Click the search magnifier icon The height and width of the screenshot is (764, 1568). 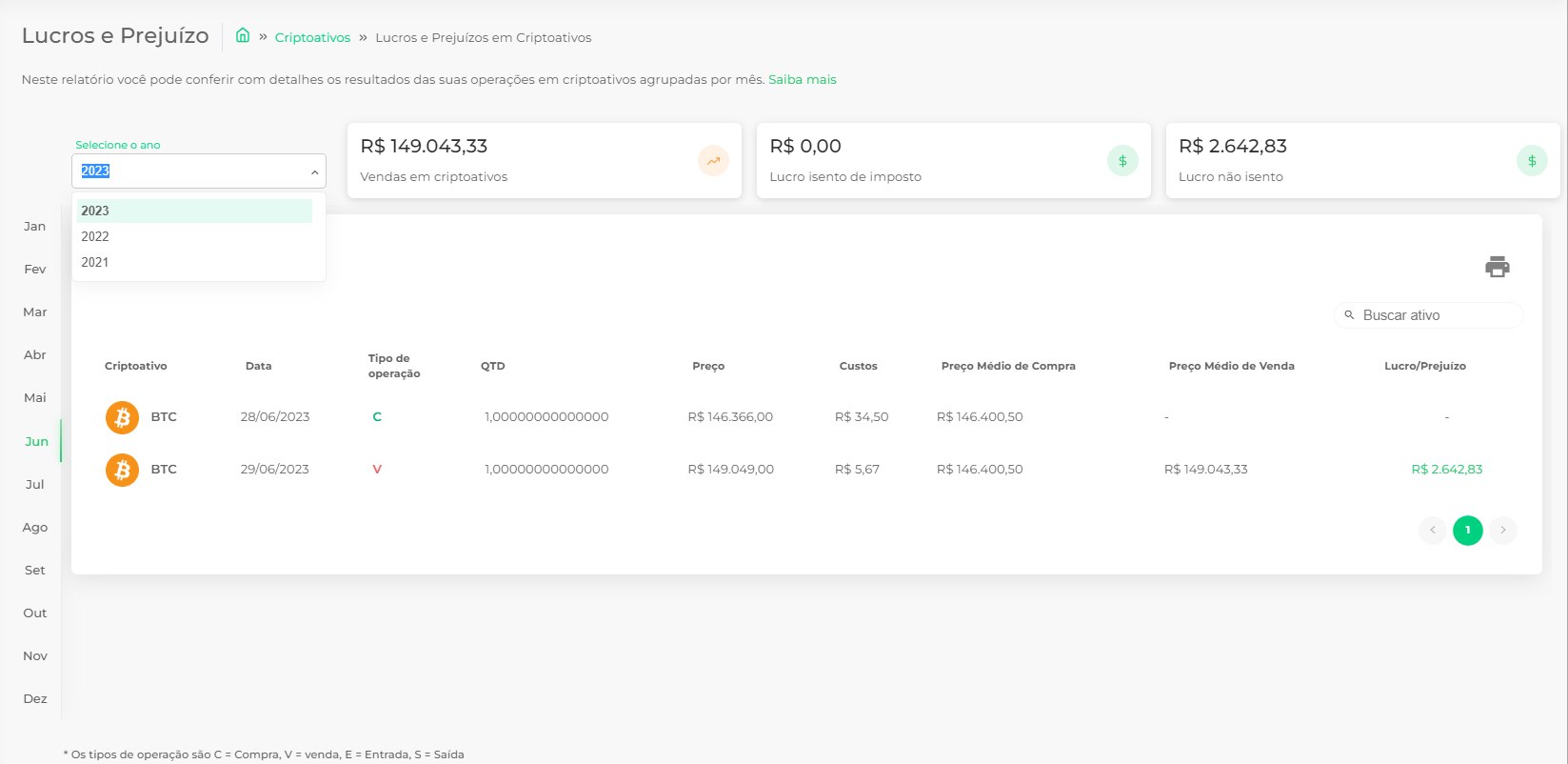[x=1349, y=315]
